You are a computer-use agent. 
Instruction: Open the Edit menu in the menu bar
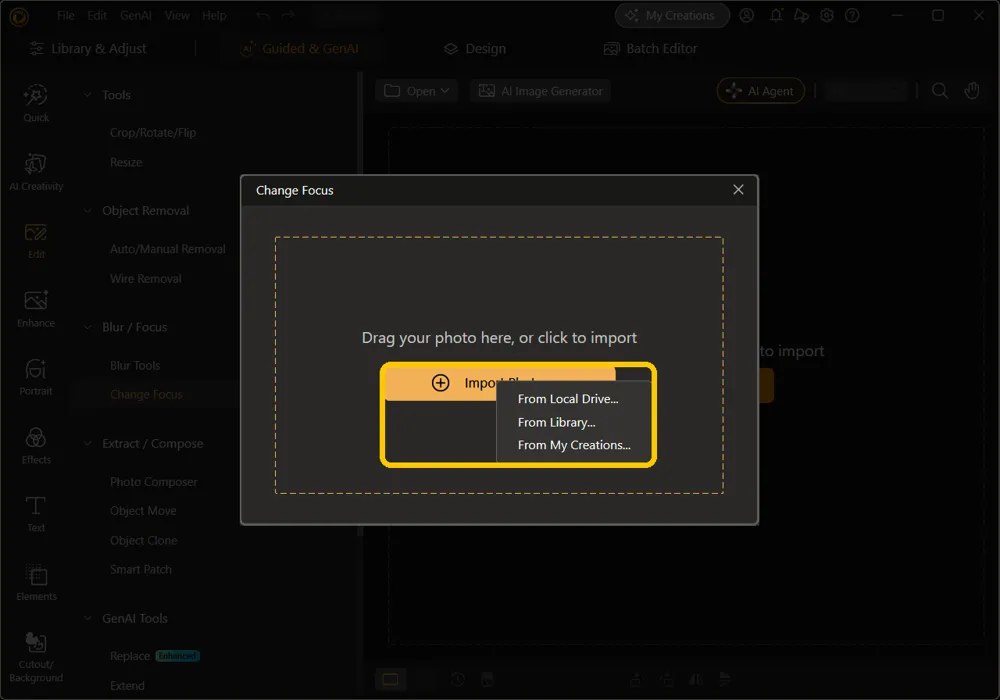(x=97, y=15)
